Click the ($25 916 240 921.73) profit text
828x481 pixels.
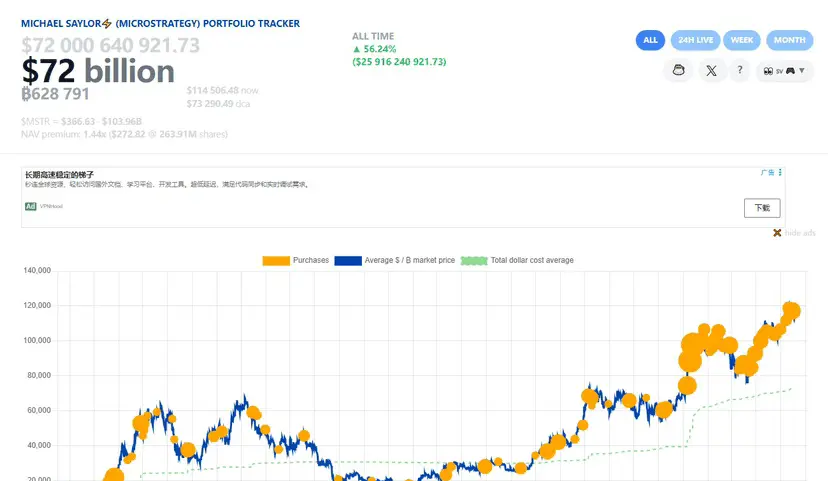point(399,62)
